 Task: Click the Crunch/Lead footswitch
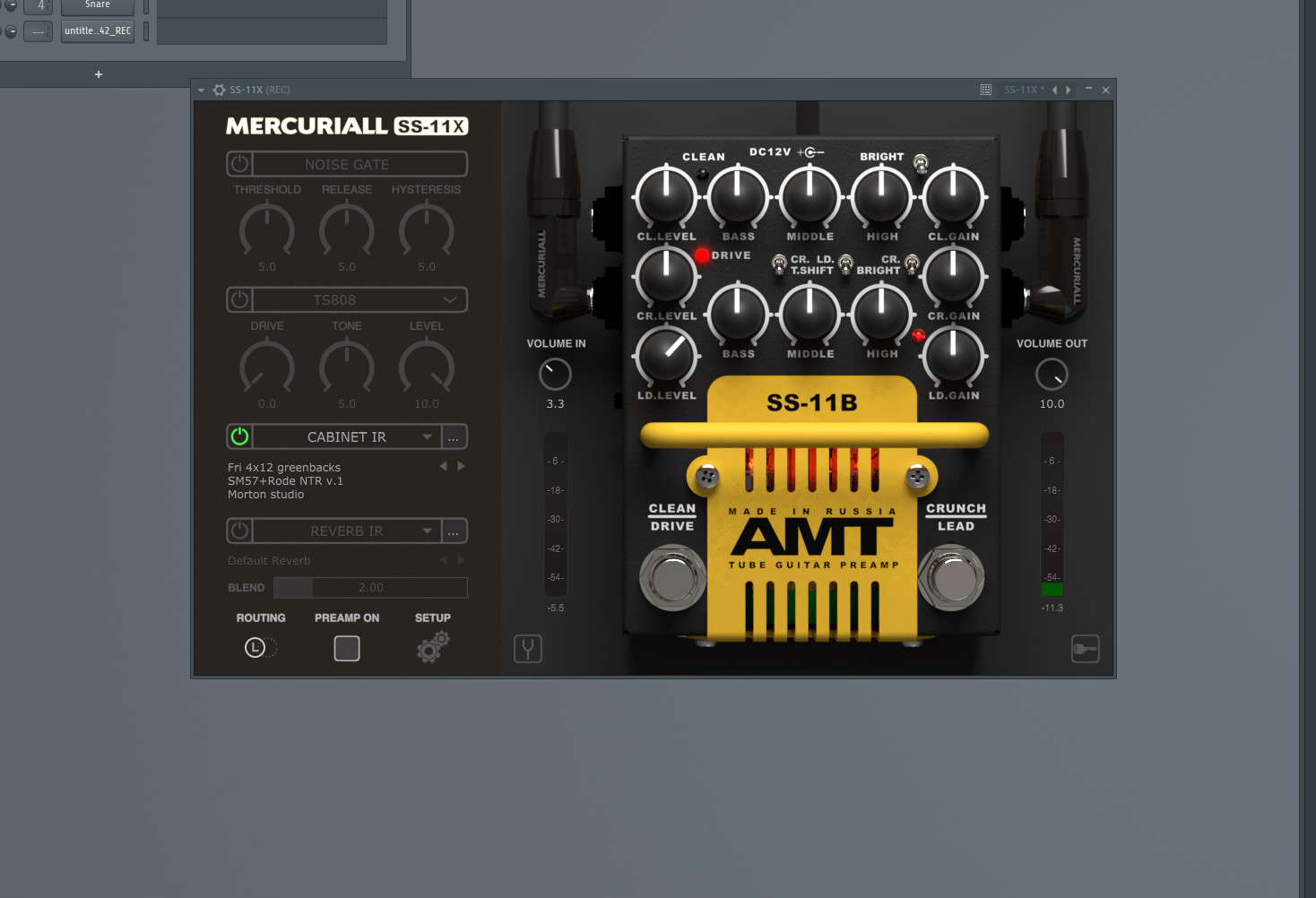coord(951,578)
